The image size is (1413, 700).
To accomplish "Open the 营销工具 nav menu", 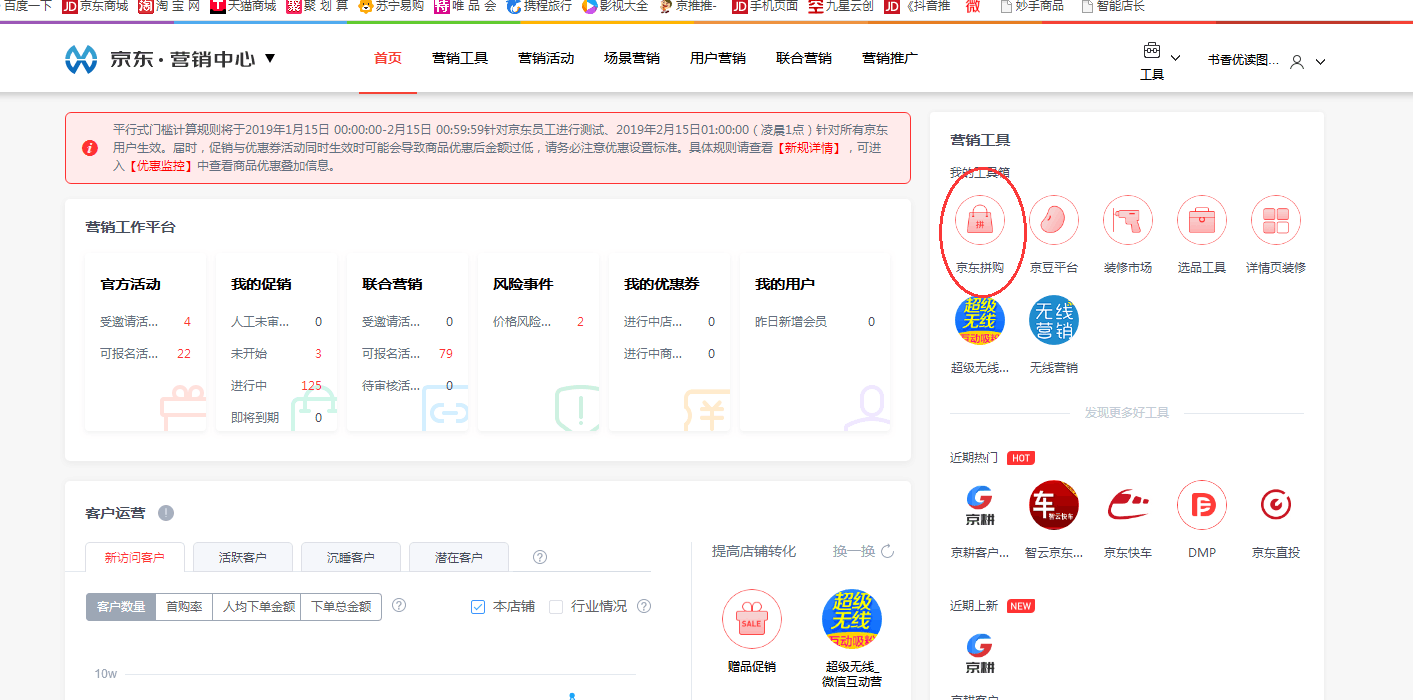I will coord(460,58).
